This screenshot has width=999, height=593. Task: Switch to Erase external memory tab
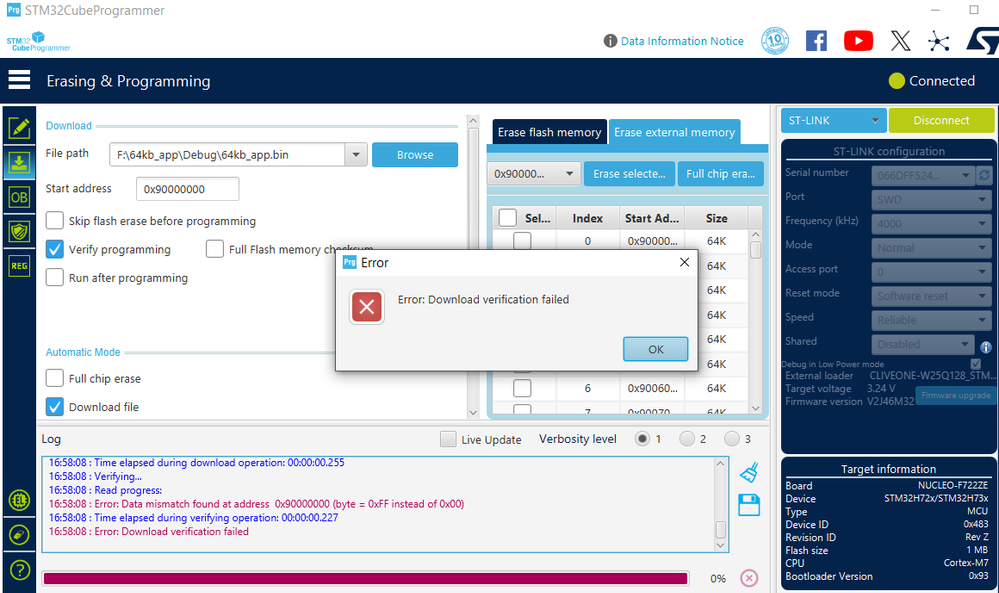click(x=674, y=132)
